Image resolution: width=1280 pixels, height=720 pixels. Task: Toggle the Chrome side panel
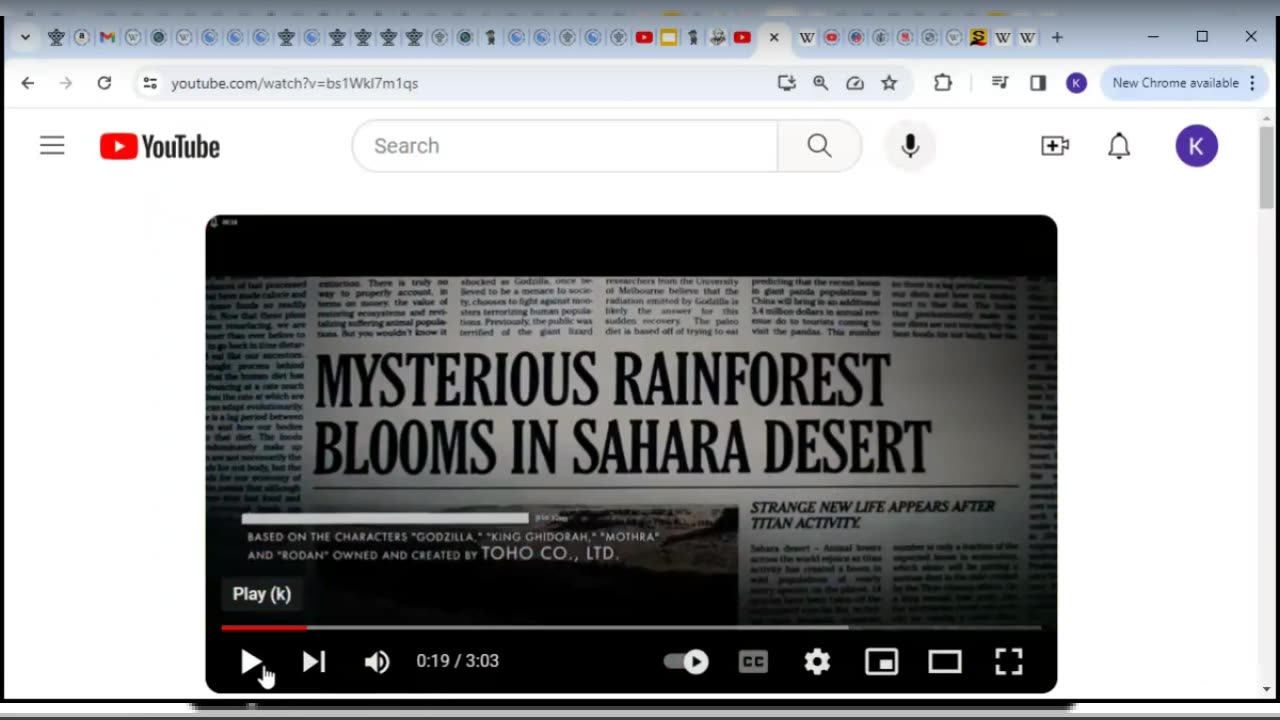[x=1038, y=83]
